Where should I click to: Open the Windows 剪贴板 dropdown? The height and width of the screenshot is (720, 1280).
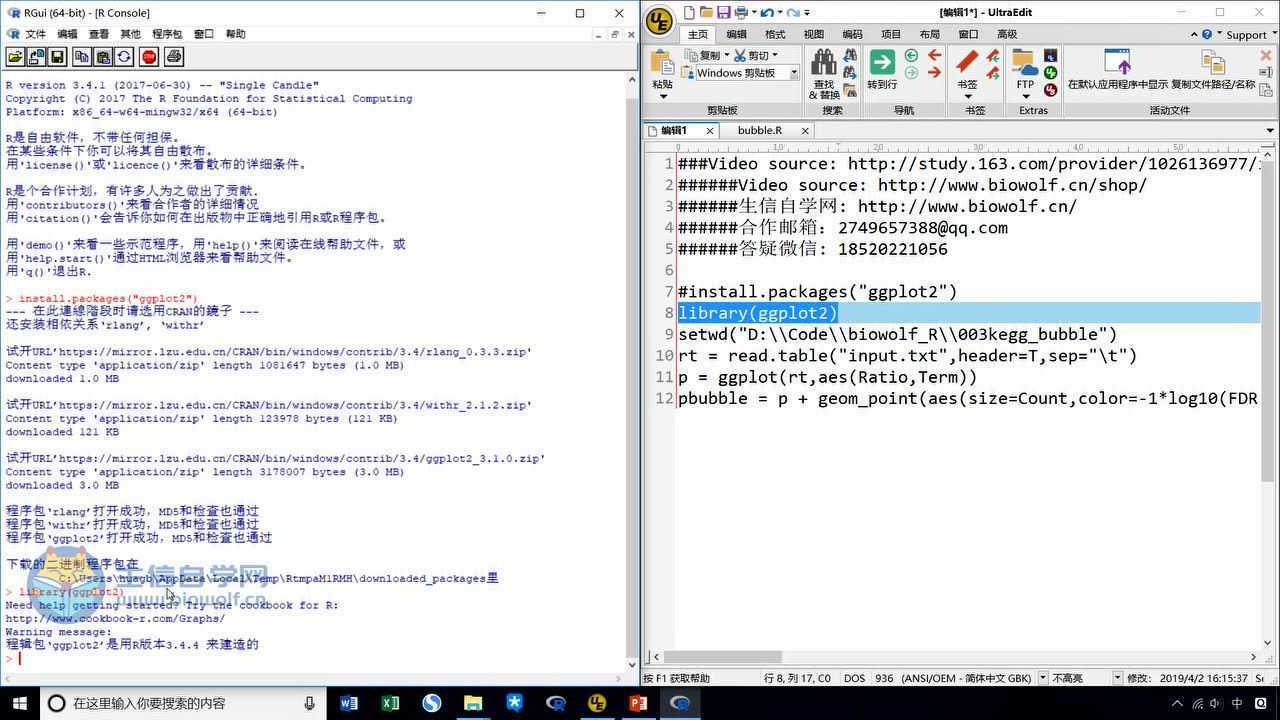[794, 73]
